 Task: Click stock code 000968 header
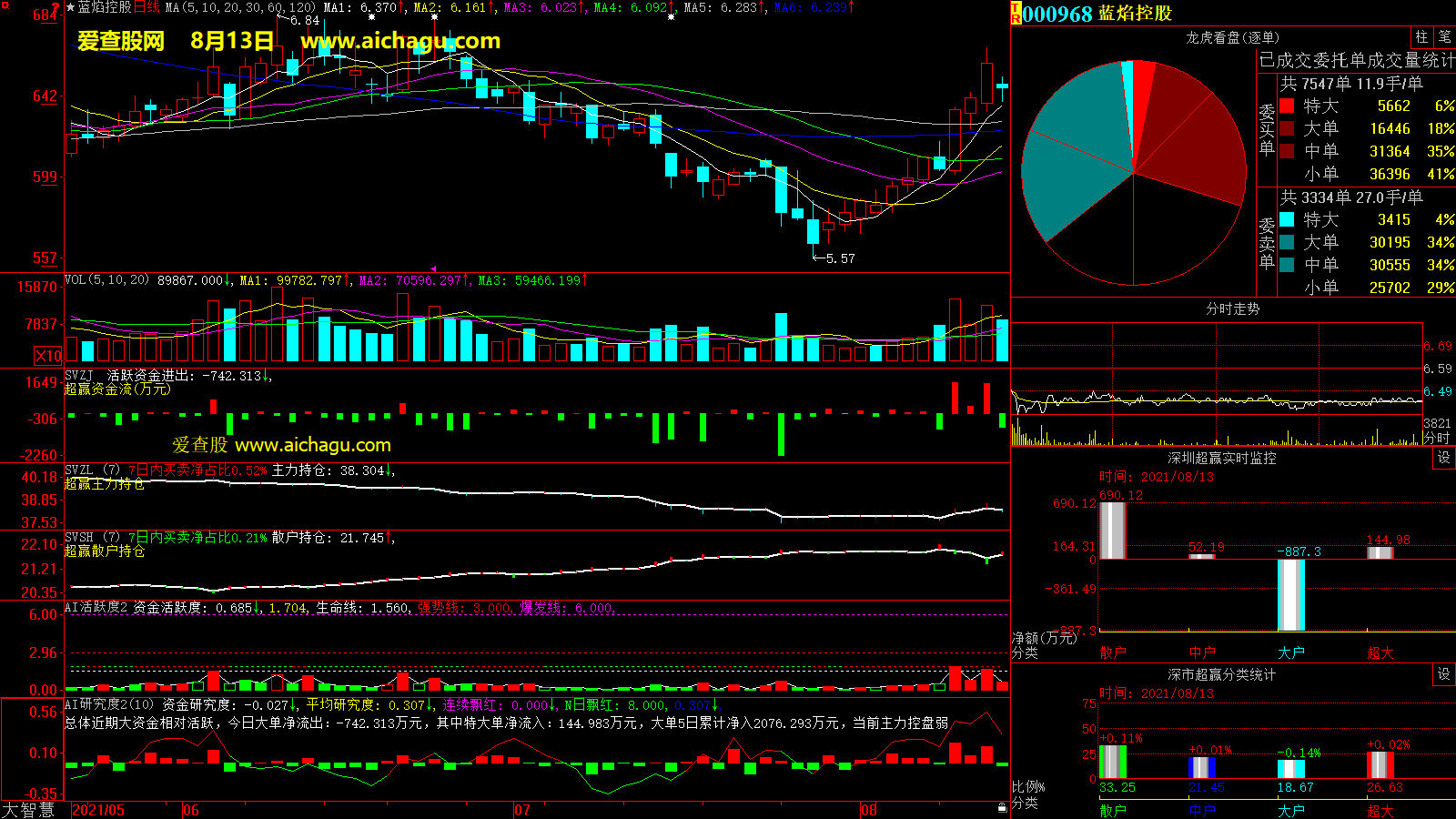[1057, 14]
